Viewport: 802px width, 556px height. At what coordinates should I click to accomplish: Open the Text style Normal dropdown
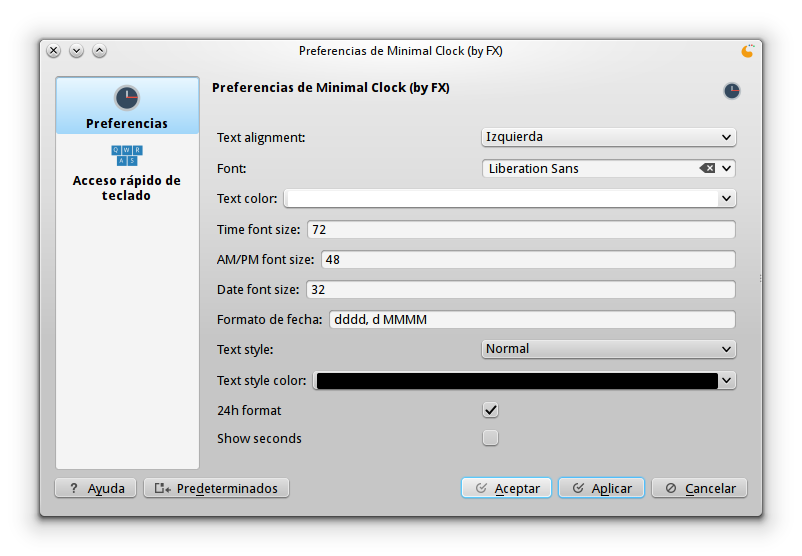tap(608, 349)
